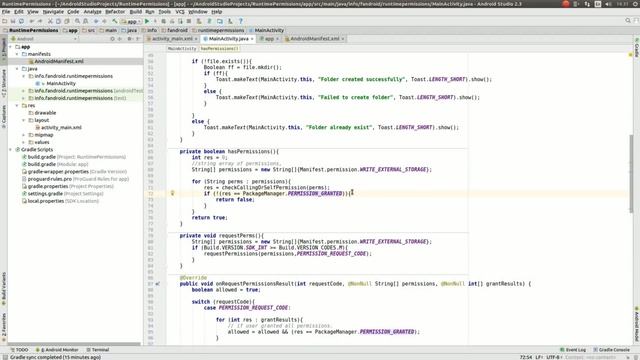The width and height of the screenshot is (640, 360).
Task: Open the Android Monitor tool window
Action: [x=57, y=350]
